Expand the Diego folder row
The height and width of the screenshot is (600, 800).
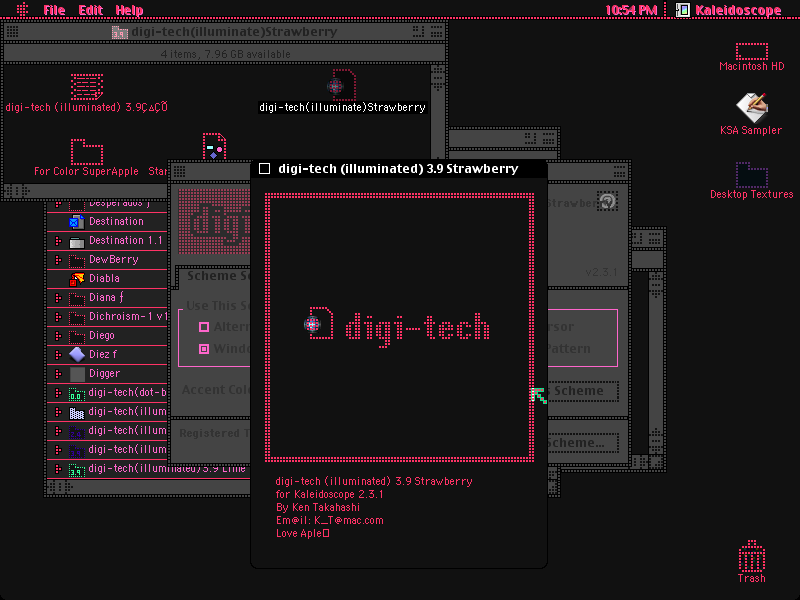[x=58, y=336]
